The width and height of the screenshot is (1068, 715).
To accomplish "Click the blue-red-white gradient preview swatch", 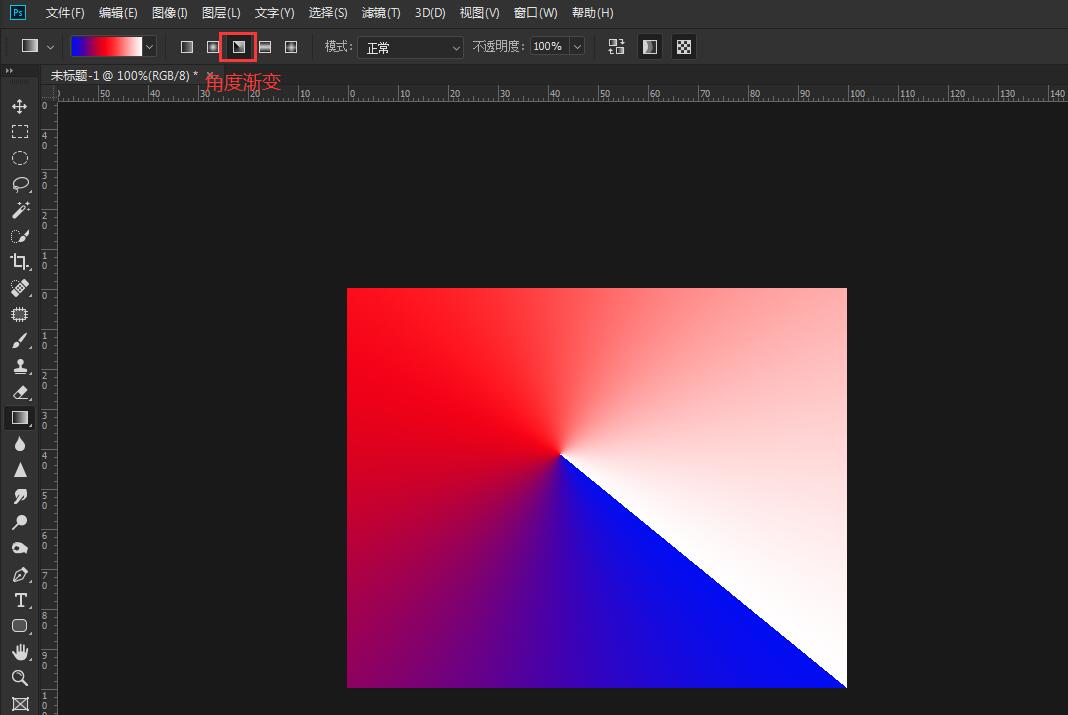I will (x=107, y=47).
